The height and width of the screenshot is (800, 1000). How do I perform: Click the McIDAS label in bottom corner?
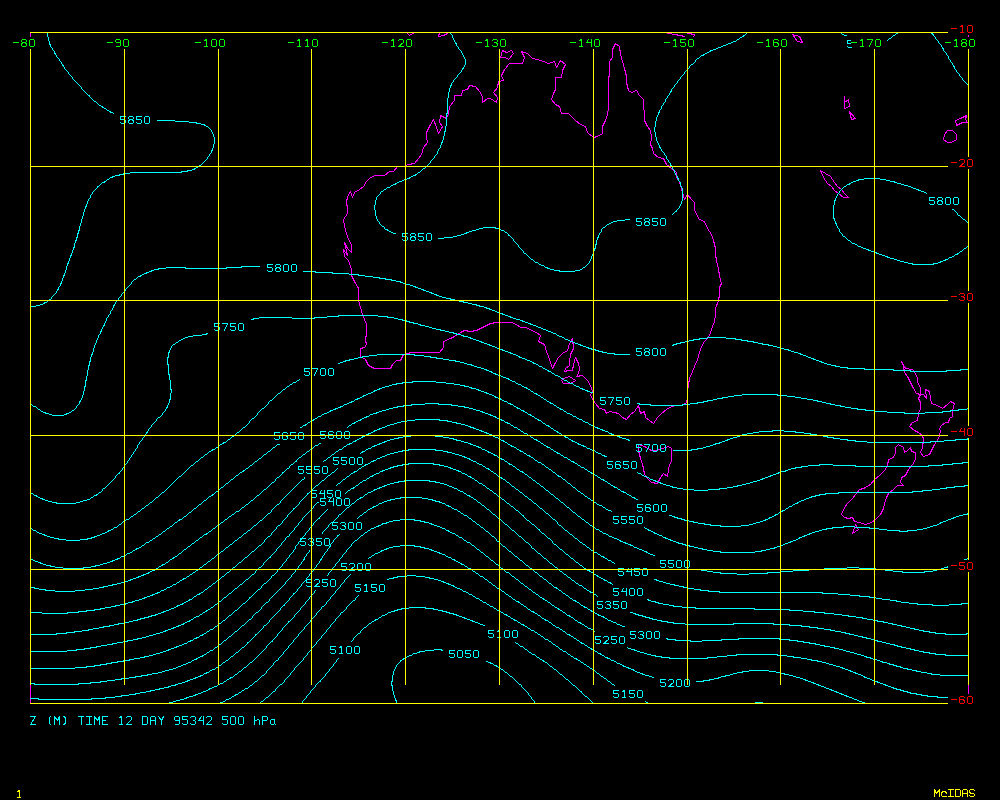point(953,793)
